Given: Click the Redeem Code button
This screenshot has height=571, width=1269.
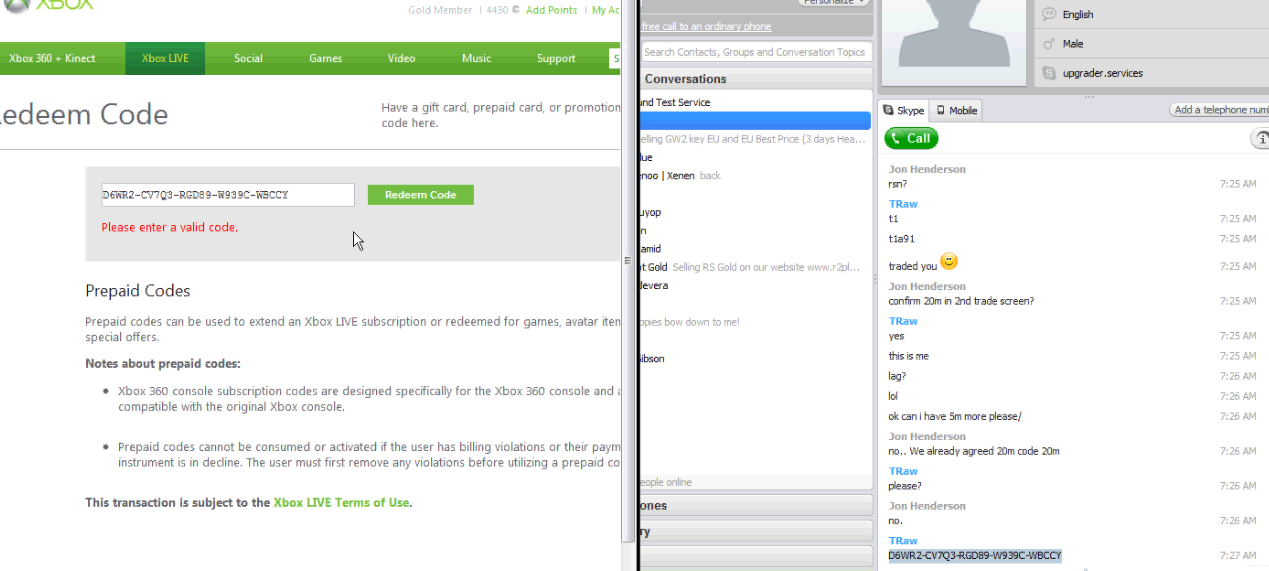Looking at the screenshot, I should [421, 195].
